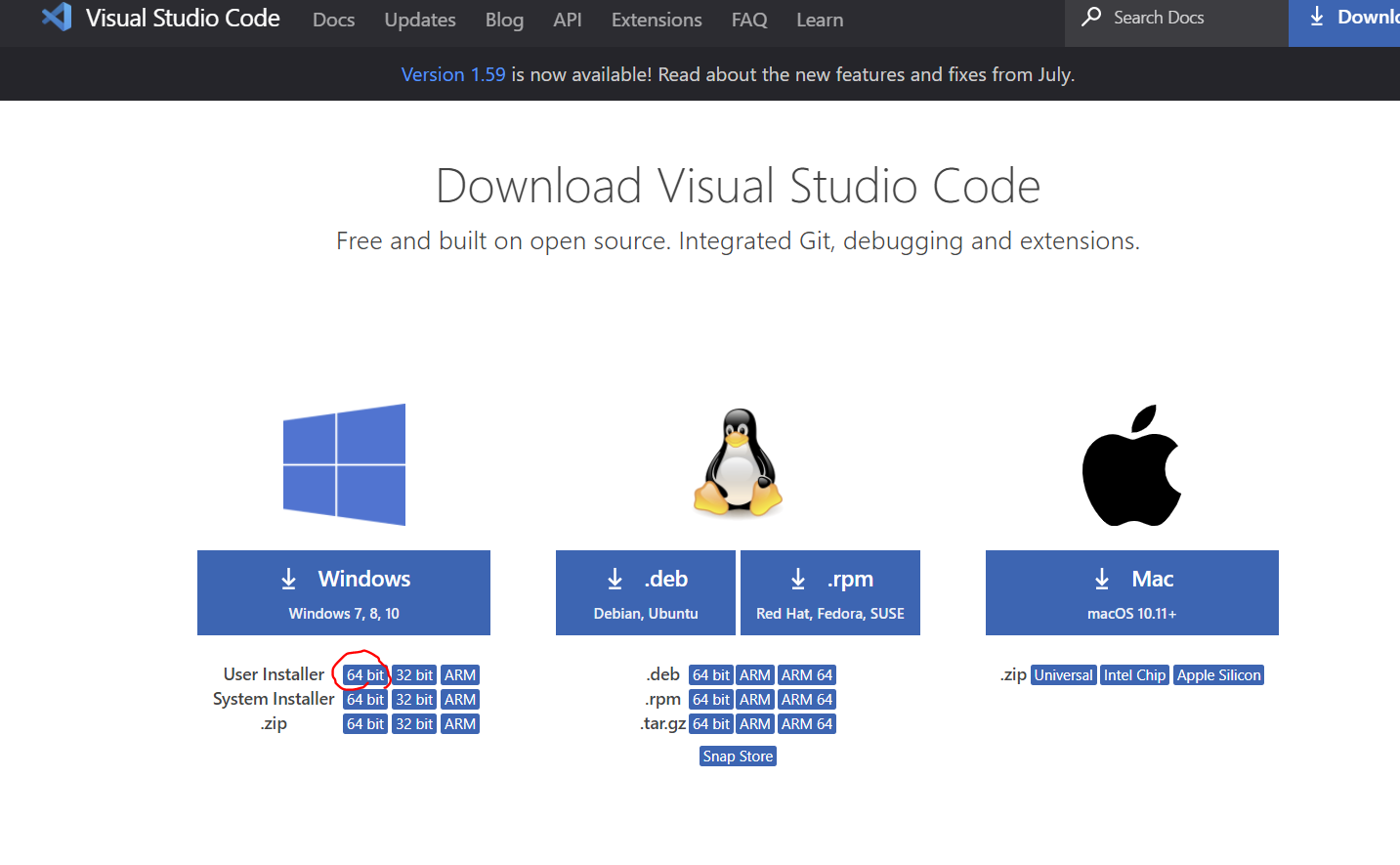1400x865 pixels.
Task: Download Linux .rpm 64 bit
Action: (x=711, y=700)
